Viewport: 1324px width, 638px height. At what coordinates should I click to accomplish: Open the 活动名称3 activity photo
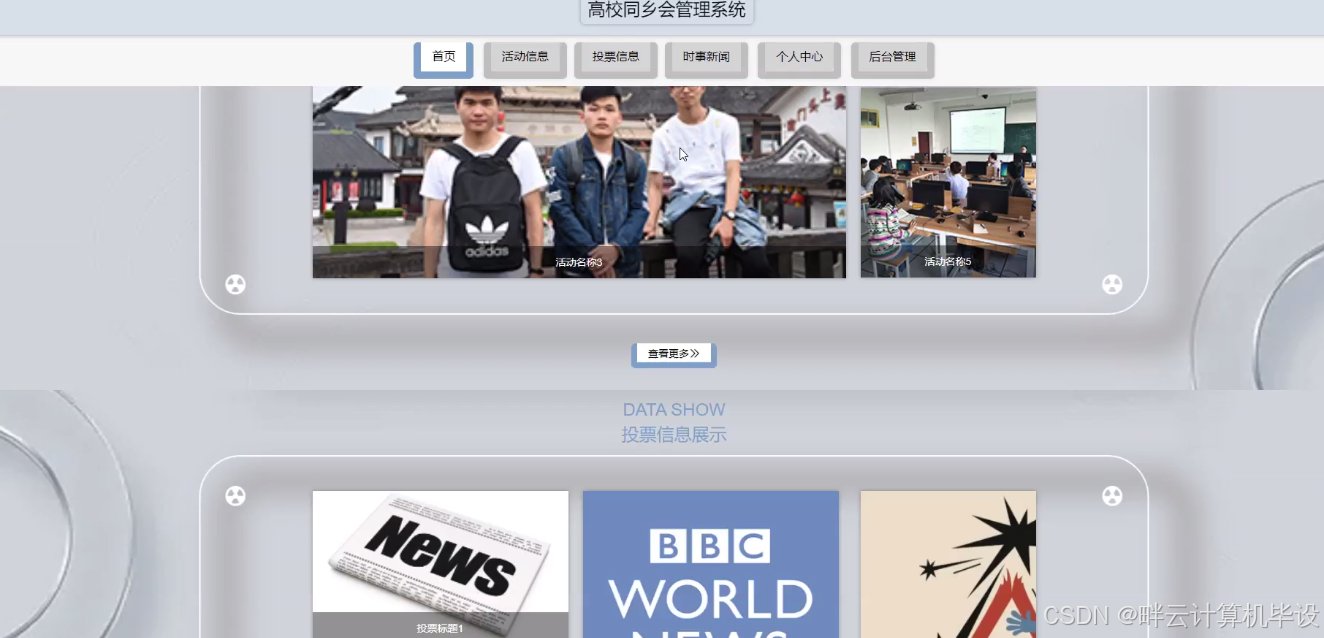[x=579, y=181]
